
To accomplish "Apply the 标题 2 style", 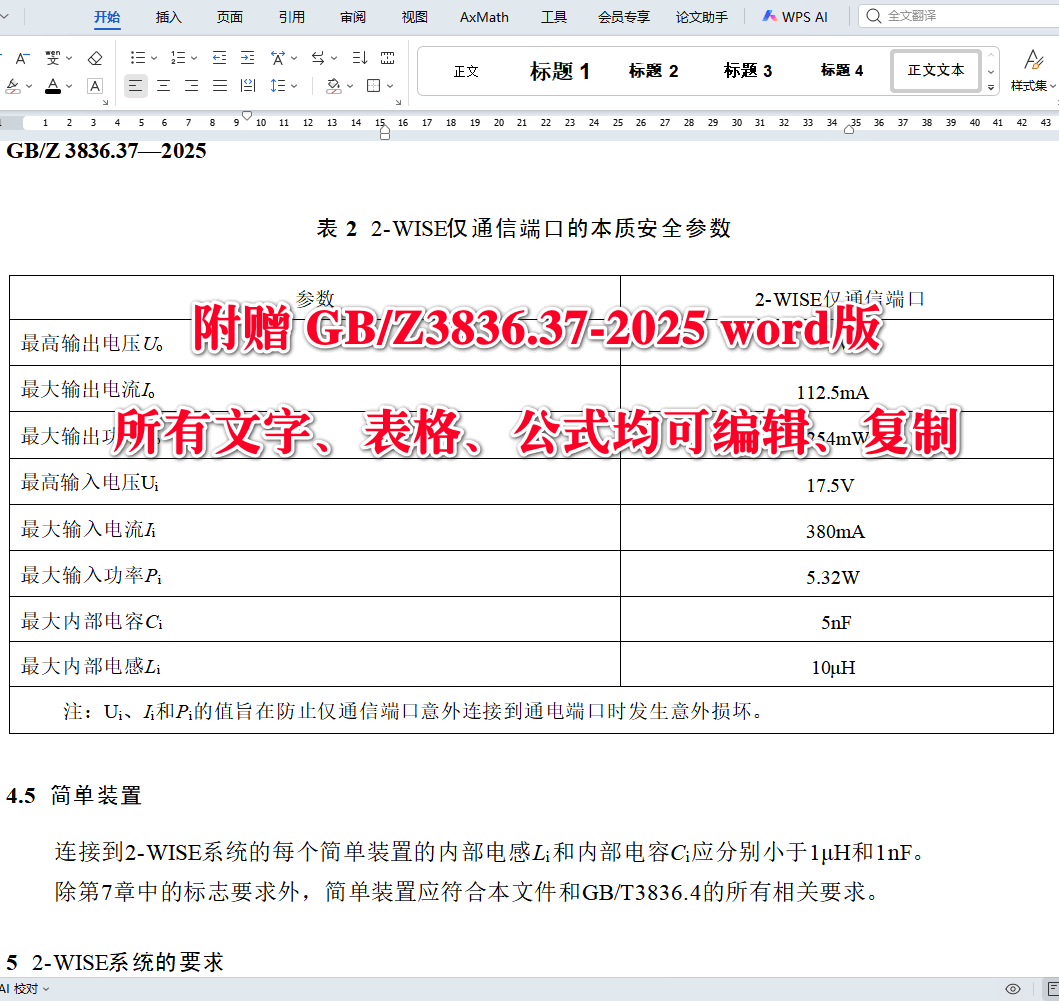I will [x=653, y=71].
